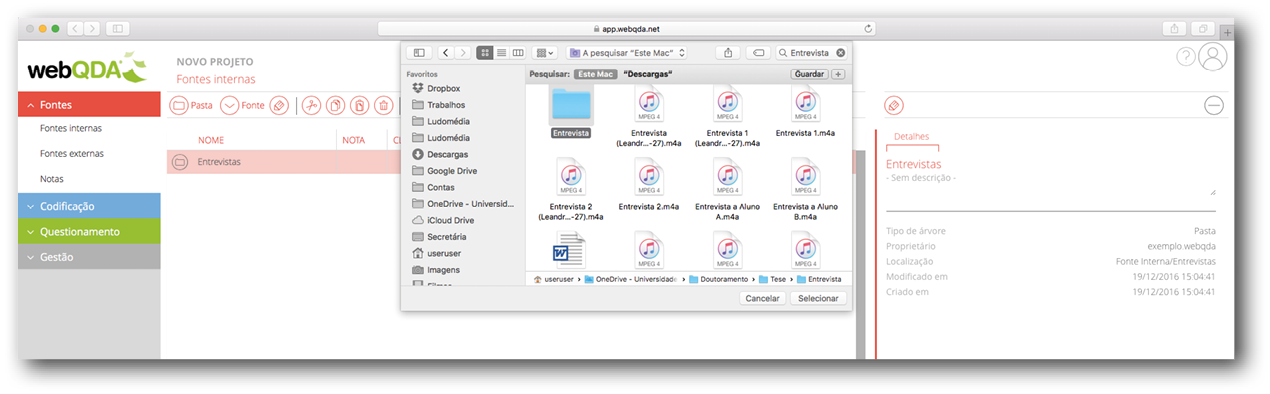Sort by the NOME column header

click(211, 140)
